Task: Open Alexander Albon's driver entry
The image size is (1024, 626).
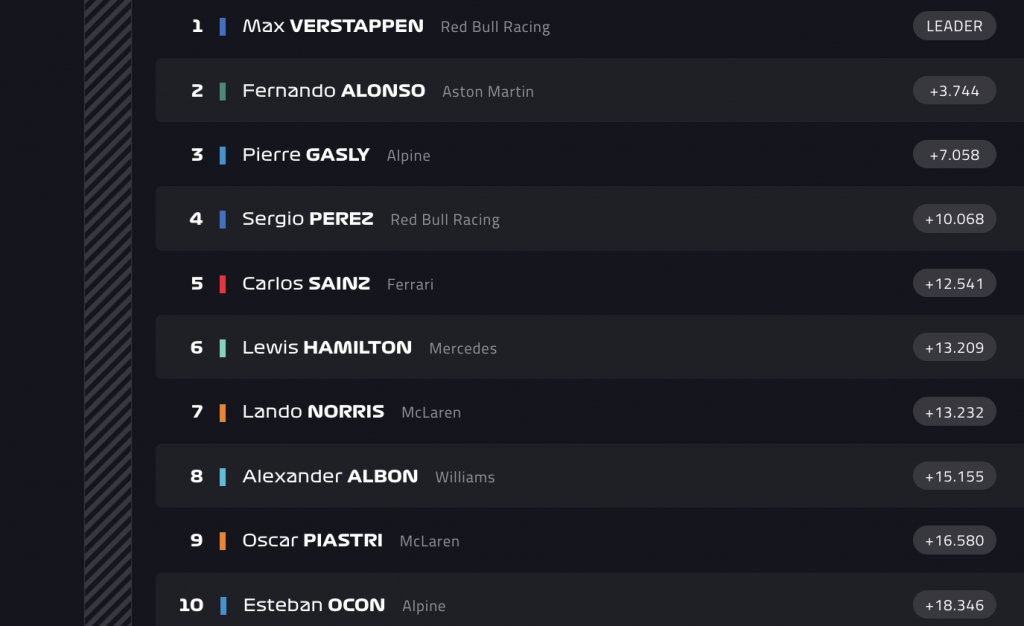Action: (330, 477)
